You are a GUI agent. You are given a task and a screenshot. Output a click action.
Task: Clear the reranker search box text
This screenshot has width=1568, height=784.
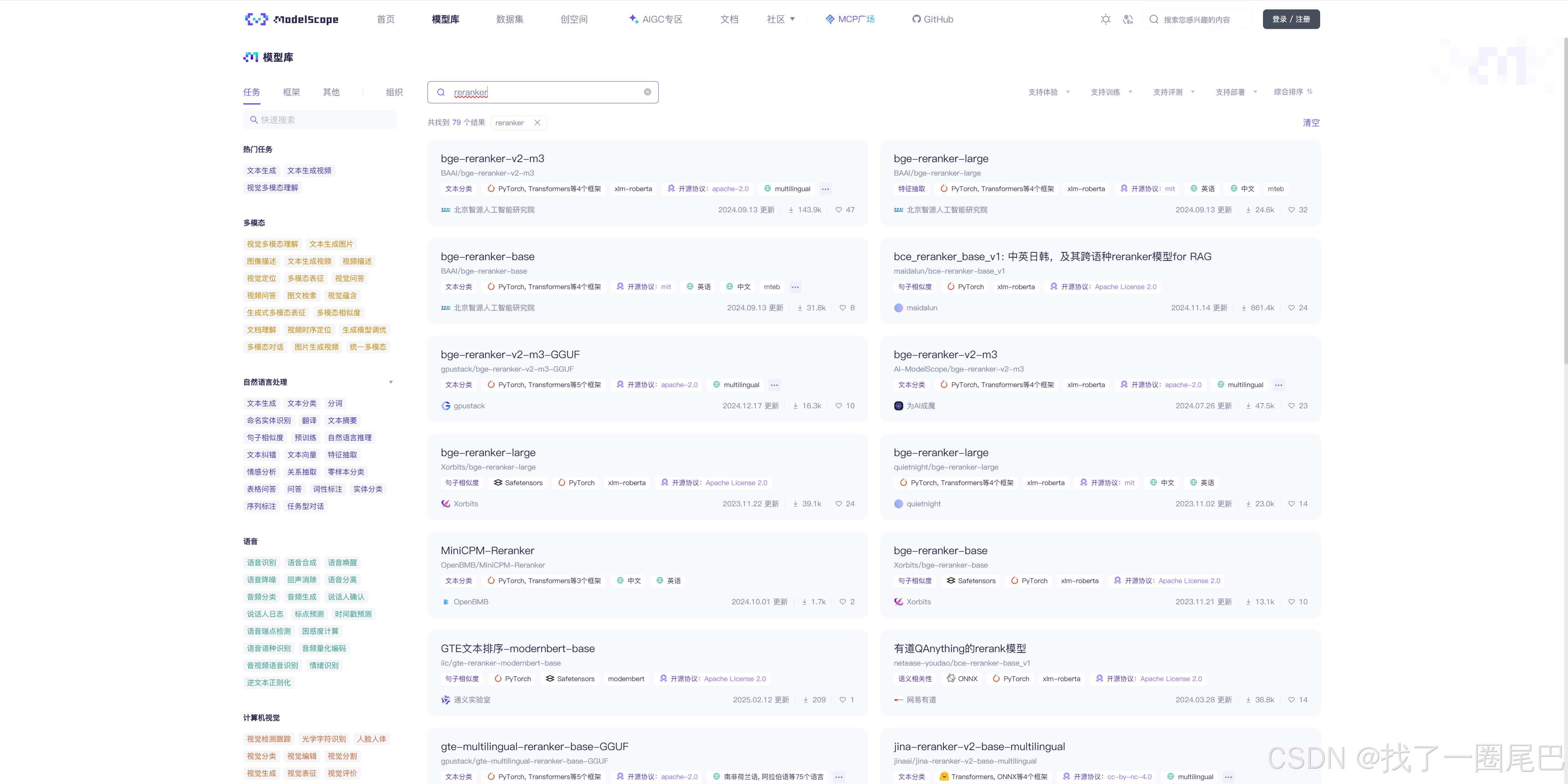pos(647,92)
